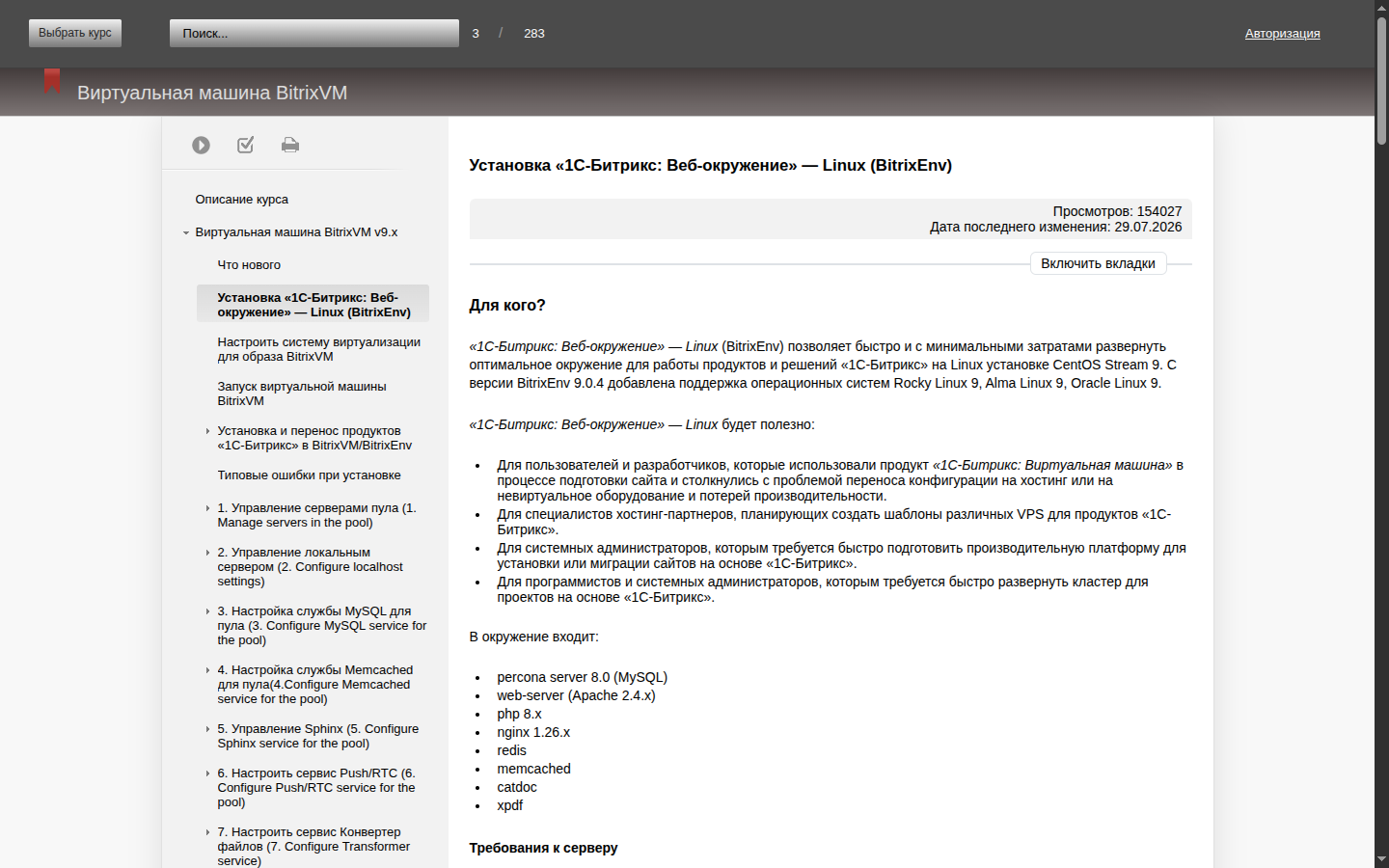Click the print page icon

pos(290,145)
